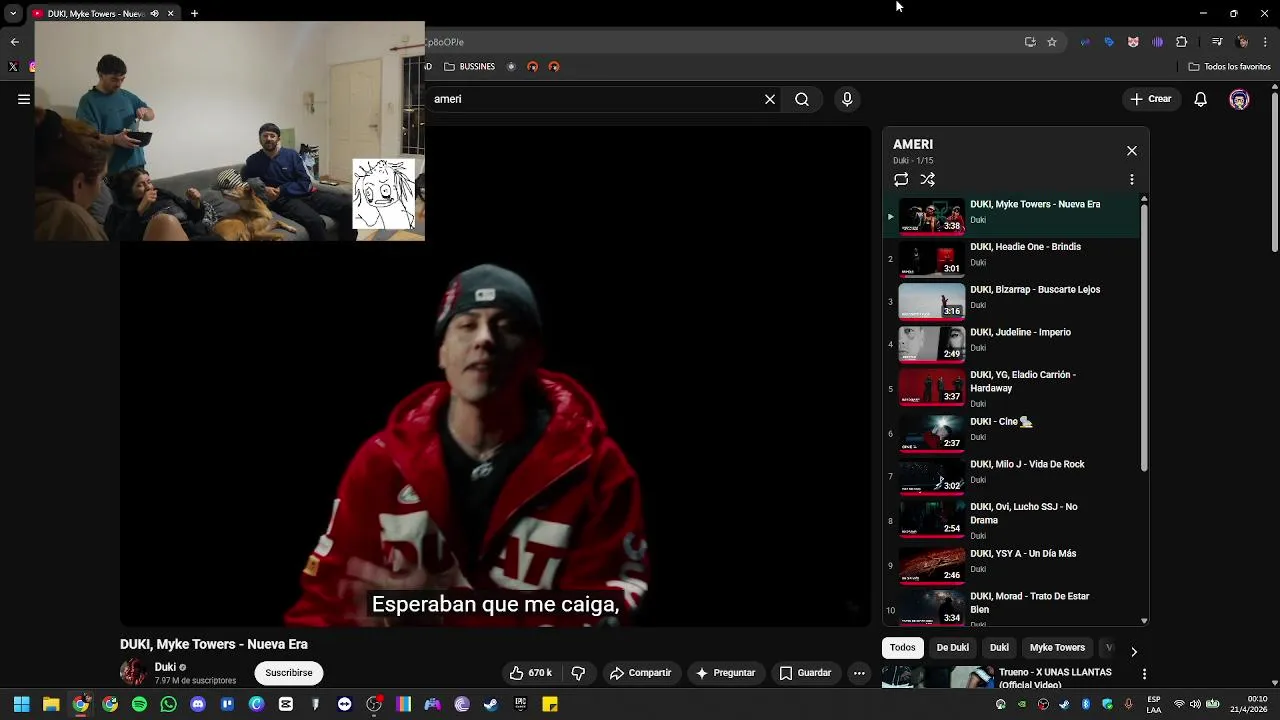Play DUKI, YG, Eladio Carrión - Hardaway
This screenshot has width=1280, height=720.
click(1011, 388)
